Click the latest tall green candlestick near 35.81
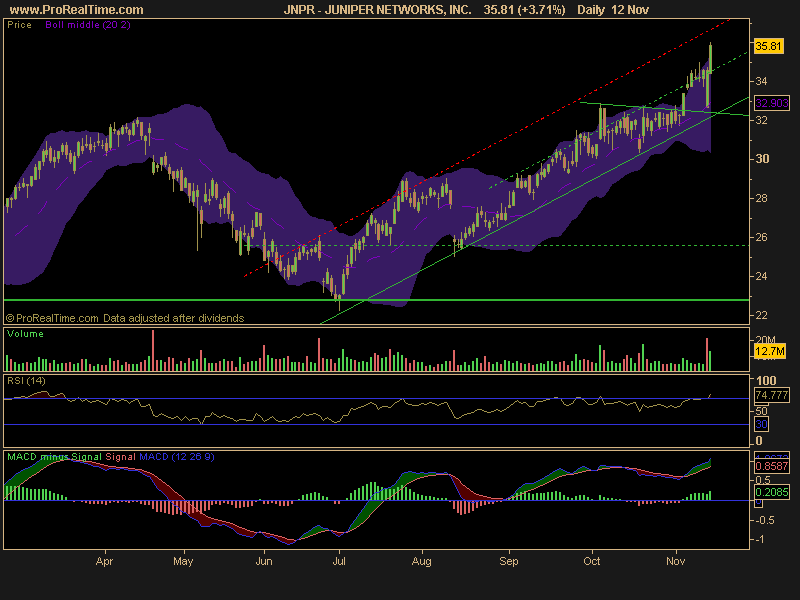Image resolution: width=800 pixels, height=600 pixels. pyautogui.click(x=710, y=59)
